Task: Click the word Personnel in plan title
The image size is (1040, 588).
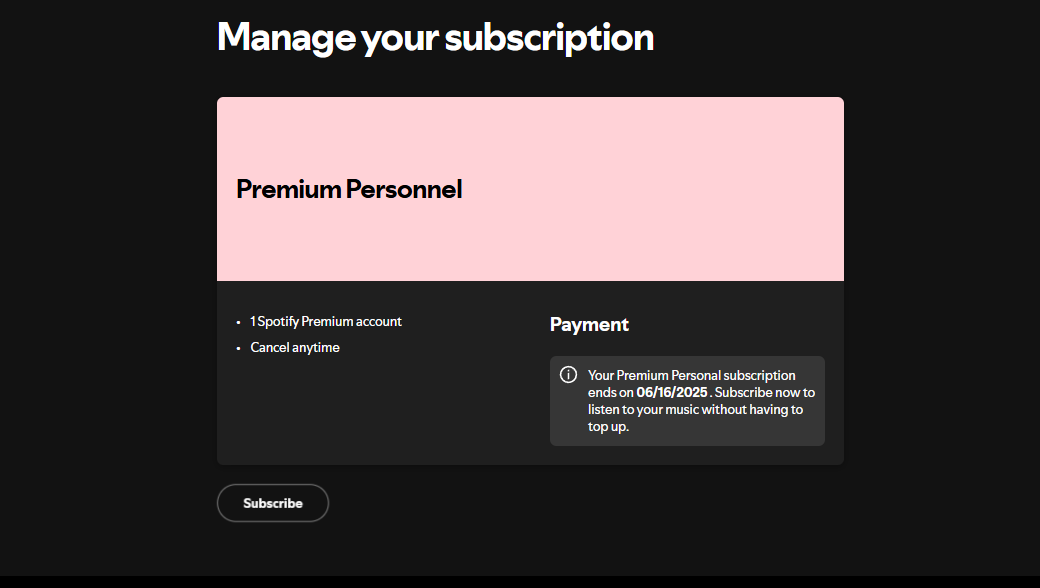Action: coord(404,189)
